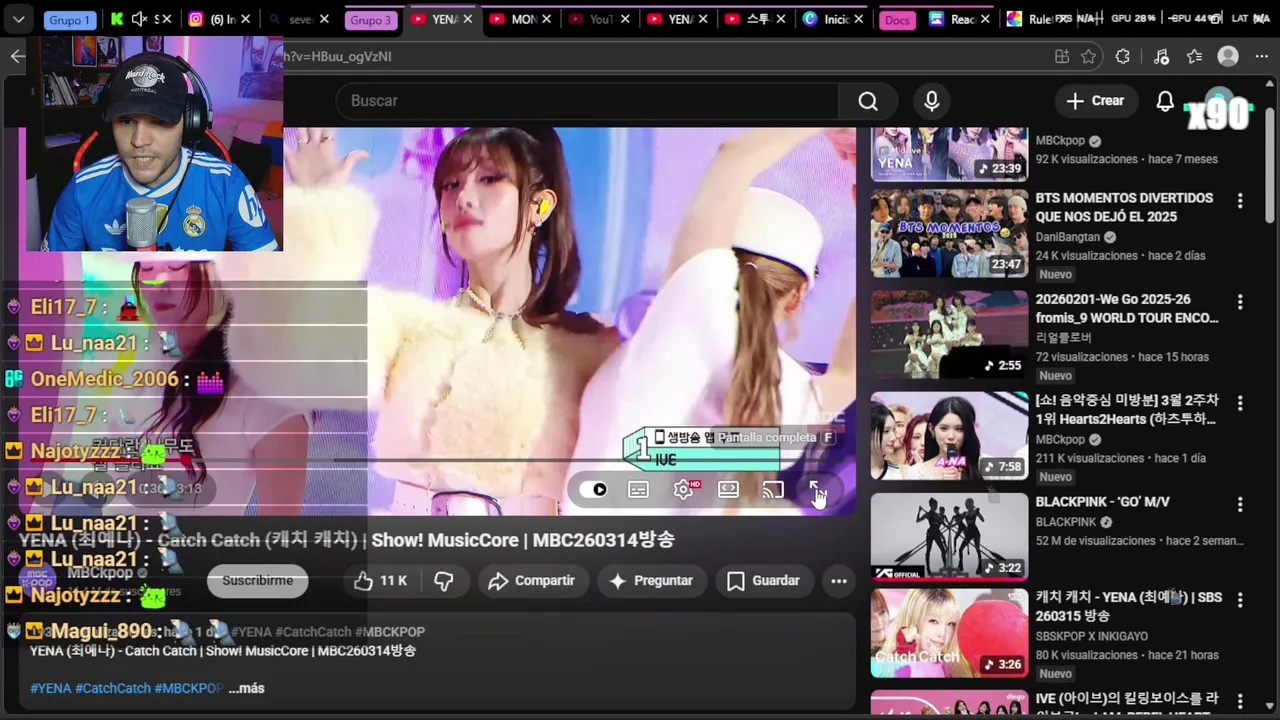This screenshot has width=1280, height=720.
Task: Open the DaniBangtan channel link
Action: pos(1068,237)
